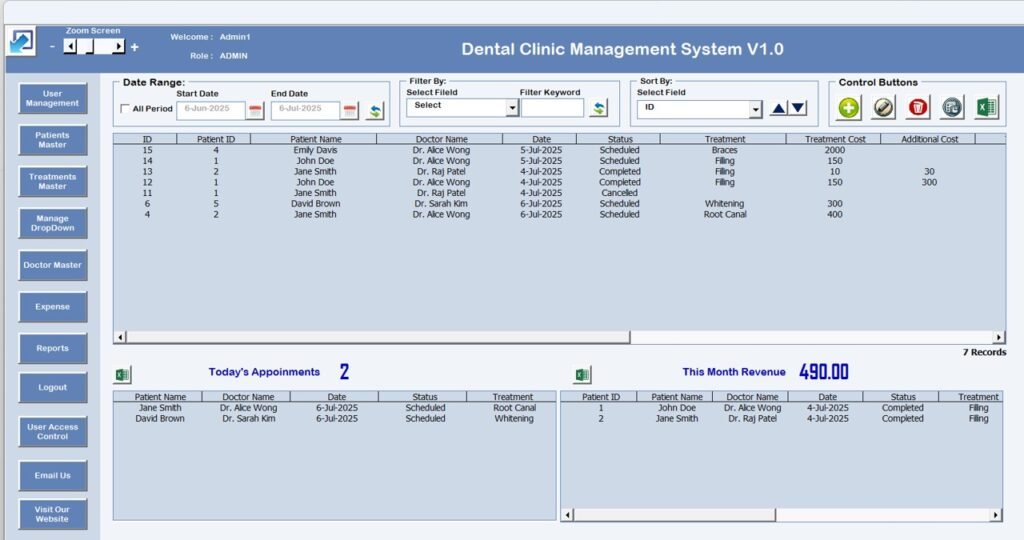
Task: Sort ascending with the up arrow
Action: [x=779, y=108]
